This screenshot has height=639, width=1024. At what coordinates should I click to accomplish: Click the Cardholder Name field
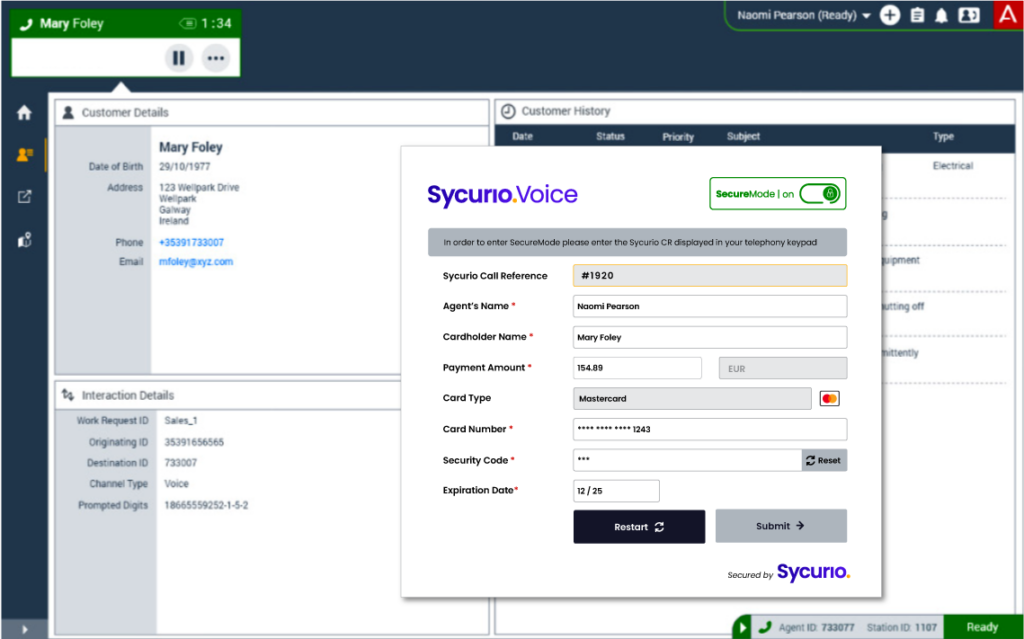point(710,337)
